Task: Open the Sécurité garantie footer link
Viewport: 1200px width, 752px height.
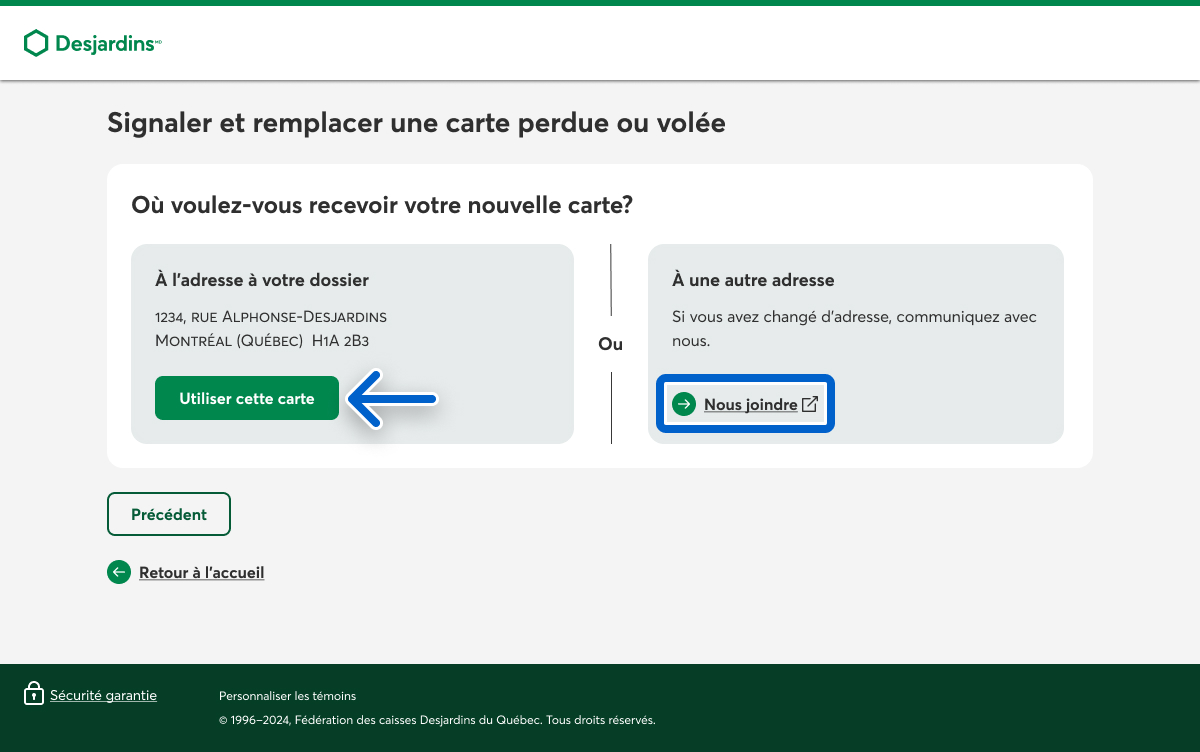Action: [103, 695]
